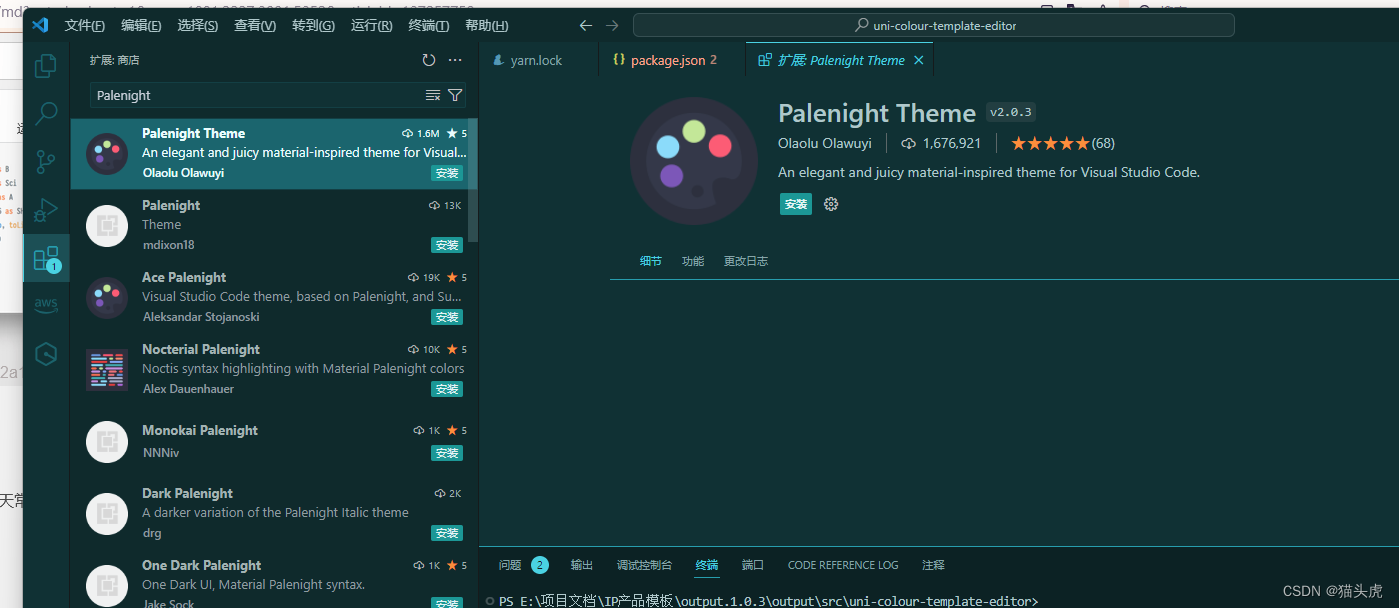Open the Source Control view

coord(46,161)
